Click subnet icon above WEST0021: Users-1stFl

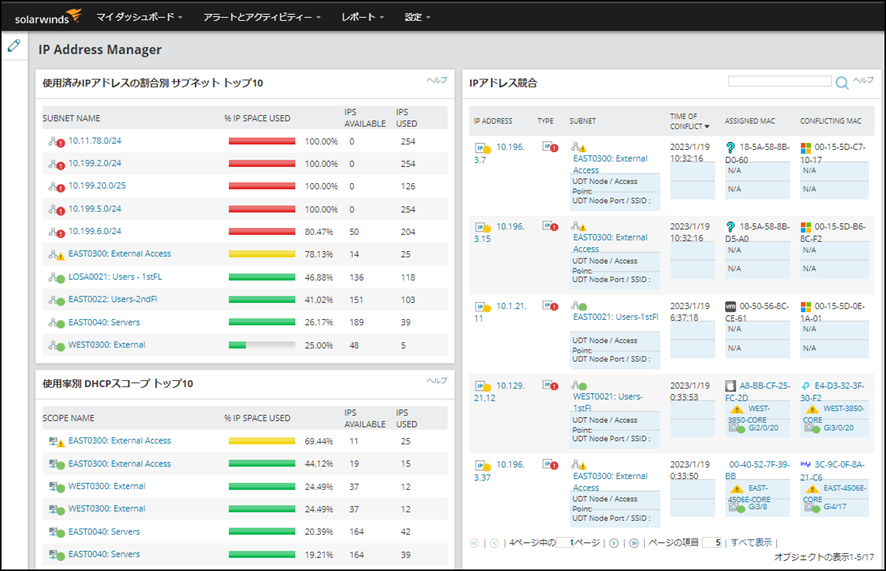point(579,386)
